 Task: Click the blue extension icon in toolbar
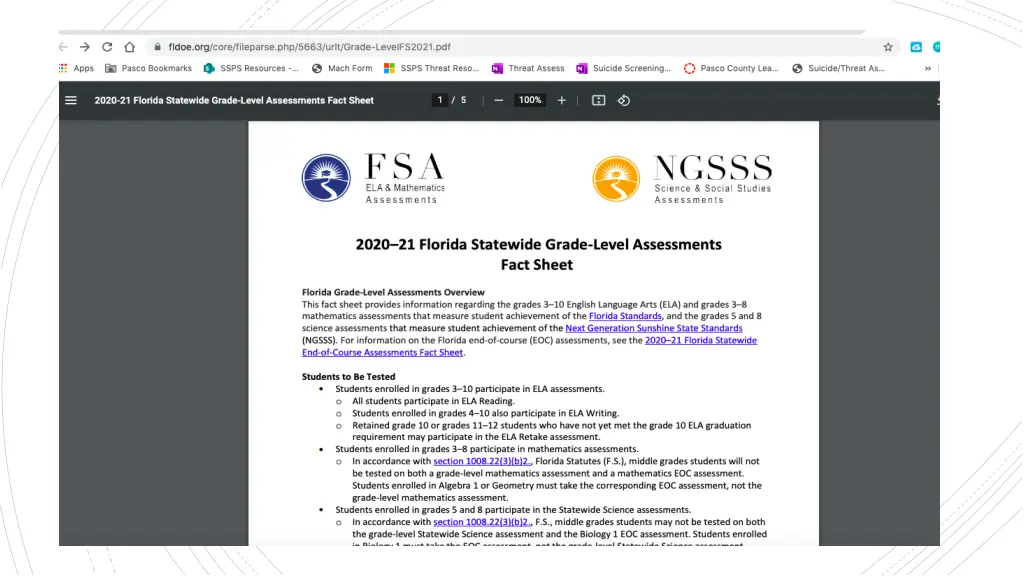[916, 47]
